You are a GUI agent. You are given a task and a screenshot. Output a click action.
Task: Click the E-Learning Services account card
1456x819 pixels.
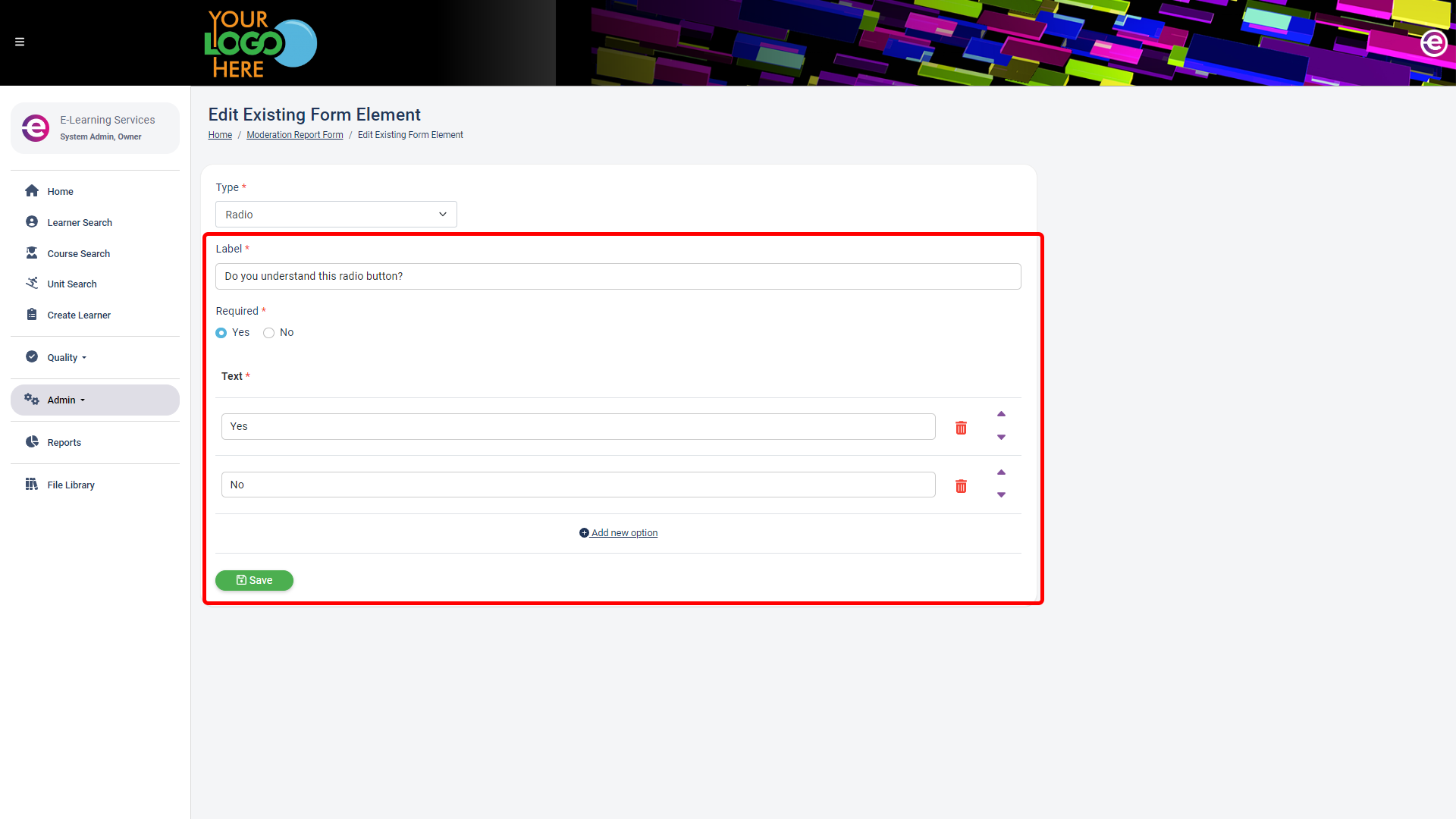point(95,128)
